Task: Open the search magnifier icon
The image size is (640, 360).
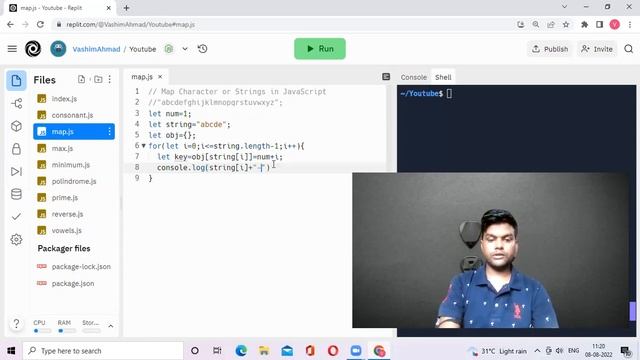Action: [x=629, y=49]
